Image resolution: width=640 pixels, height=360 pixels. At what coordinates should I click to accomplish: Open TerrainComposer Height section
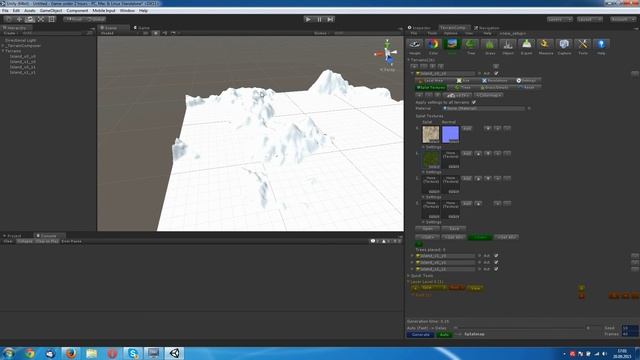415,44
